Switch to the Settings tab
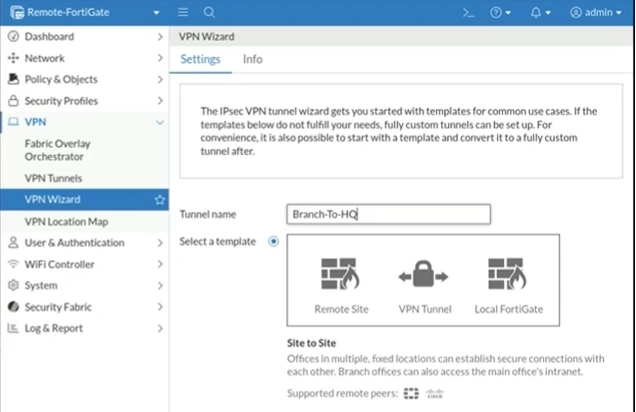Viewport: 636px width, 412px height. coord(200,60)
